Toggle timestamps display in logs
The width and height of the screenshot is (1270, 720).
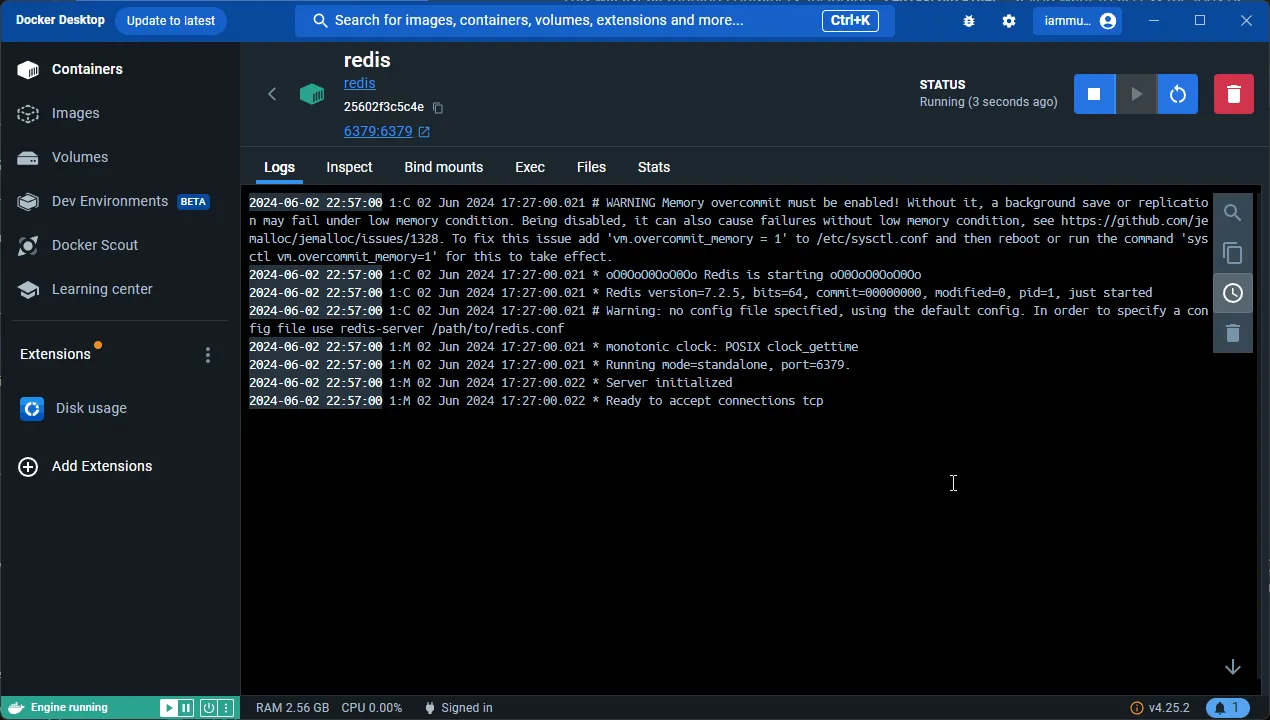coord(1232,293)
